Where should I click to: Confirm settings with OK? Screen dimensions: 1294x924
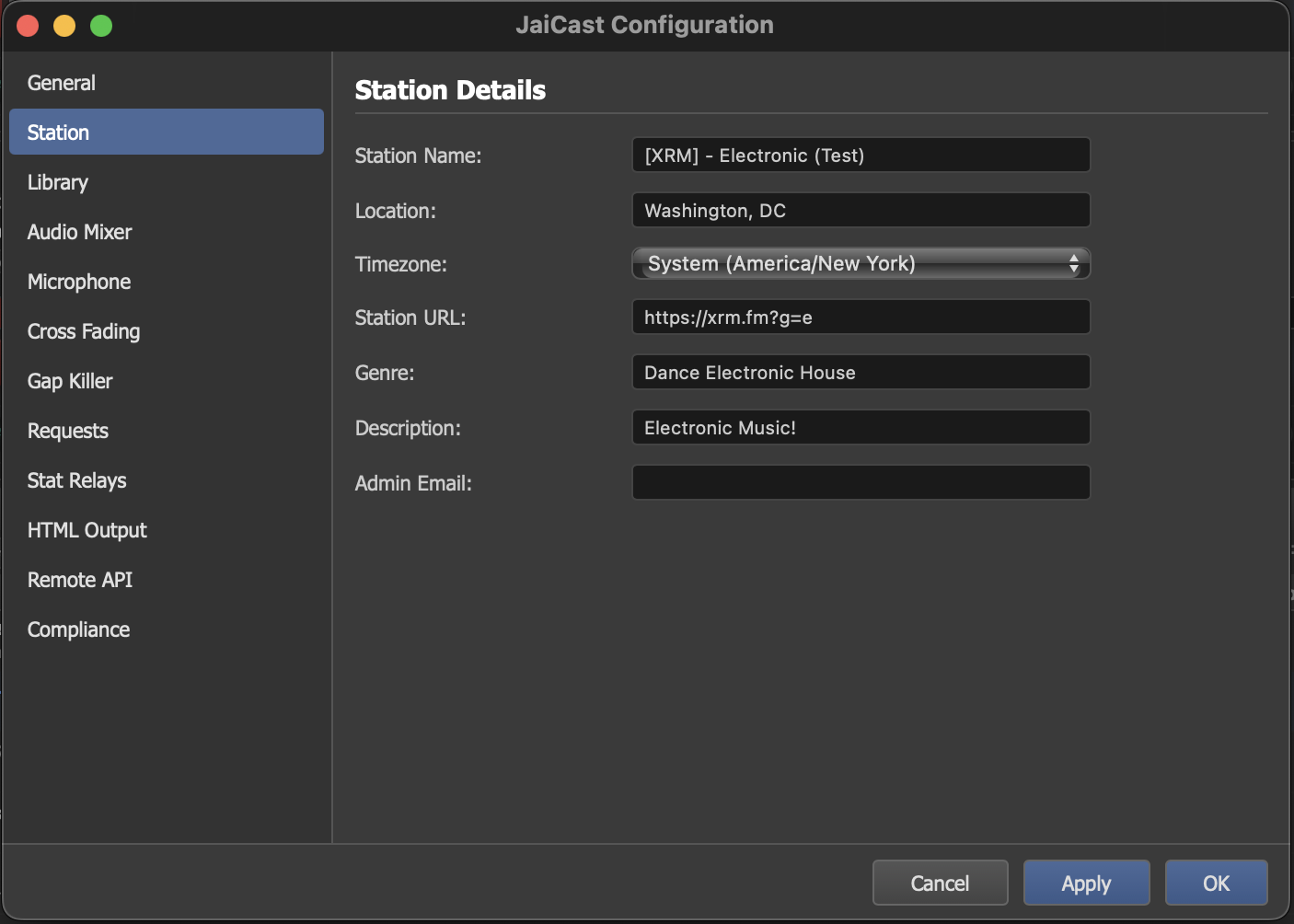pos(1216,883)
